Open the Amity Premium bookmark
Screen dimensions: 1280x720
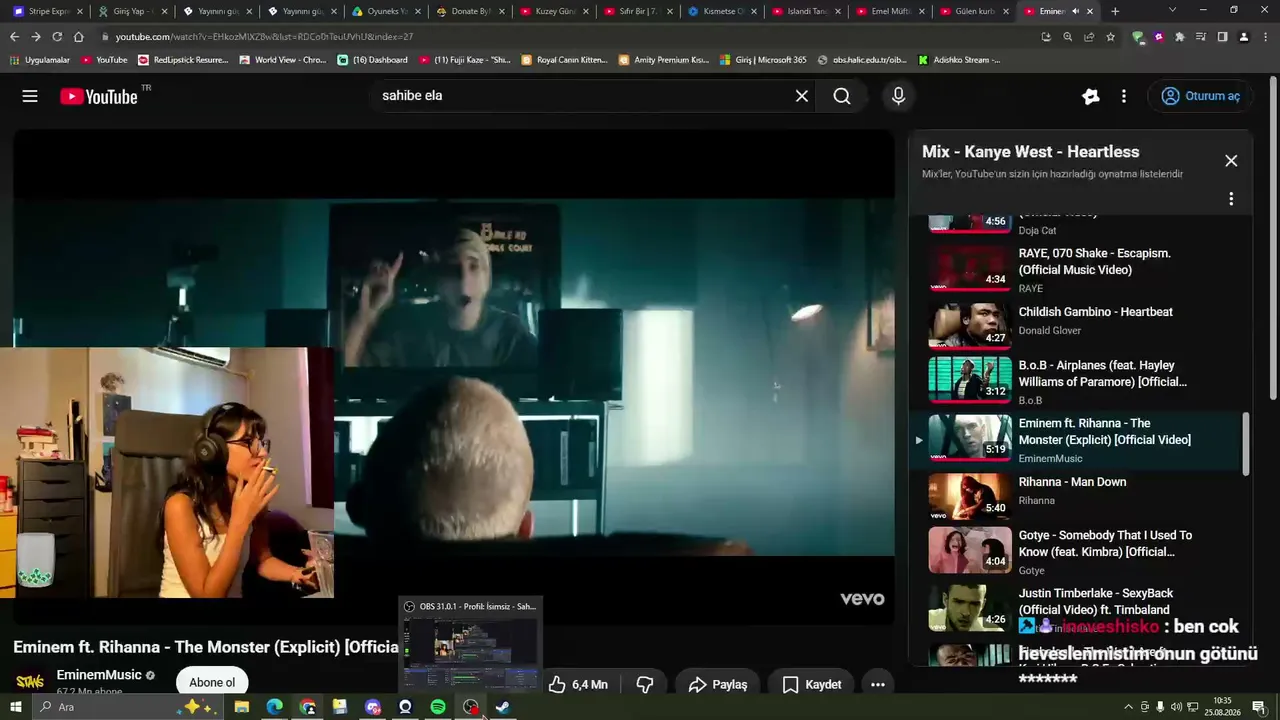coord(664,60)
